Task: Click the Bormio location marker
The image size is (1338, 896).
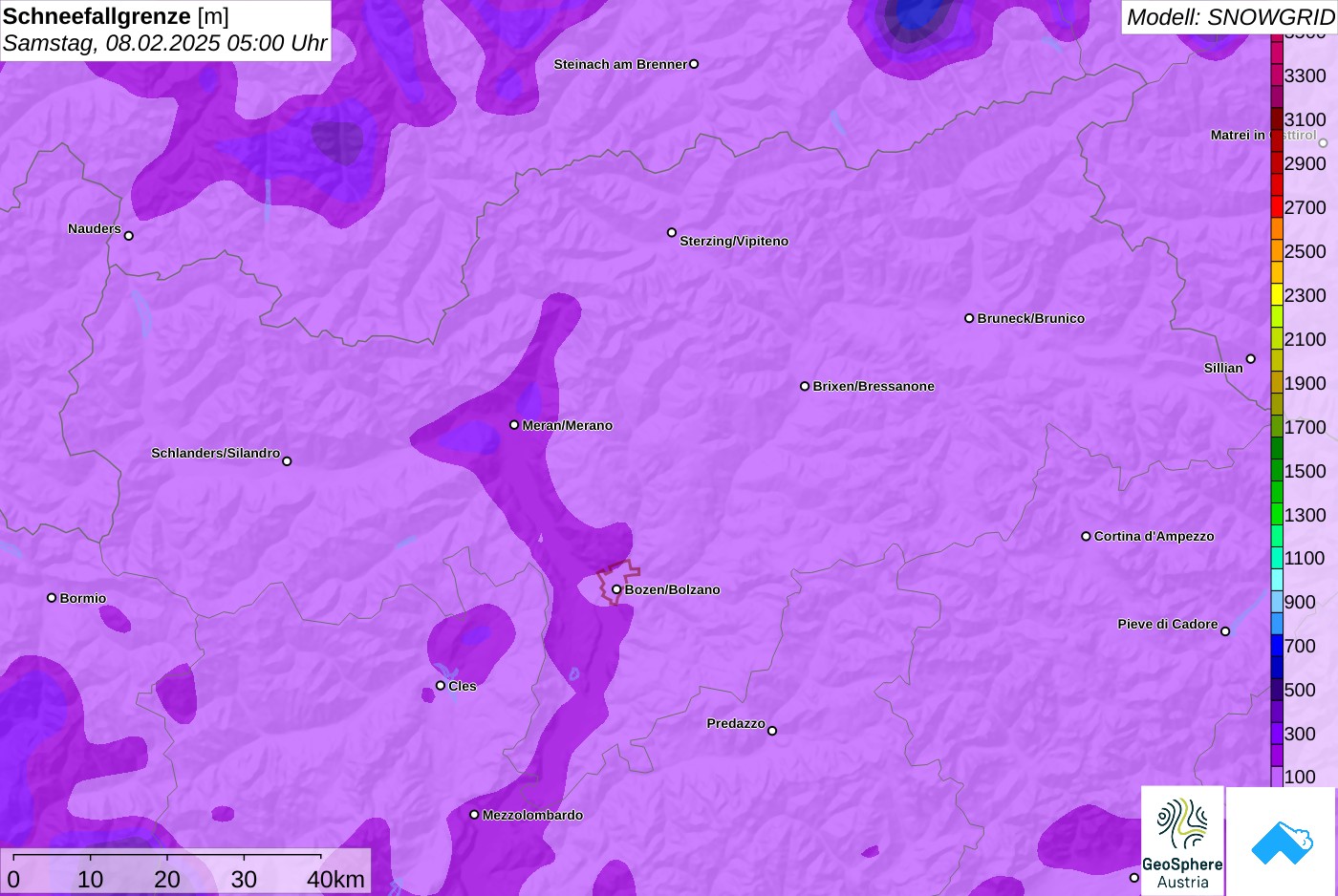Action: [52, 598]
